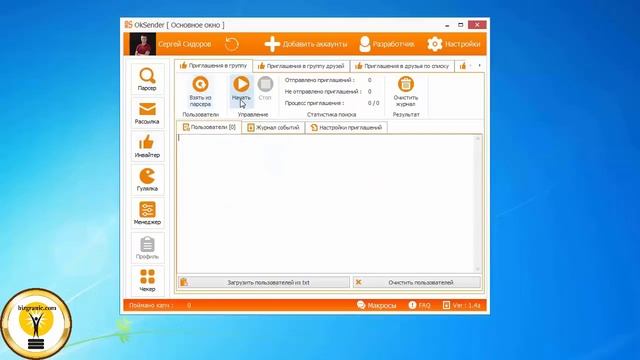The image size is (640, 360).
Task: Click the Сергей Сидоров profile avatar
Action: (142, 44)
